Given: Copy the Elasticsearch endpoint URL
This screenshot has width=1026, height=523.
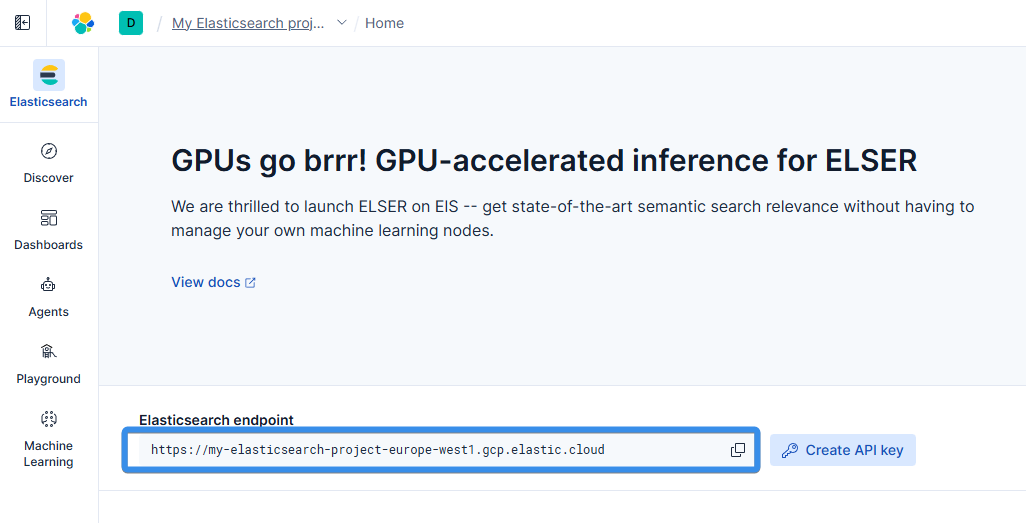Looking at the screenshot, I should 737,450.
